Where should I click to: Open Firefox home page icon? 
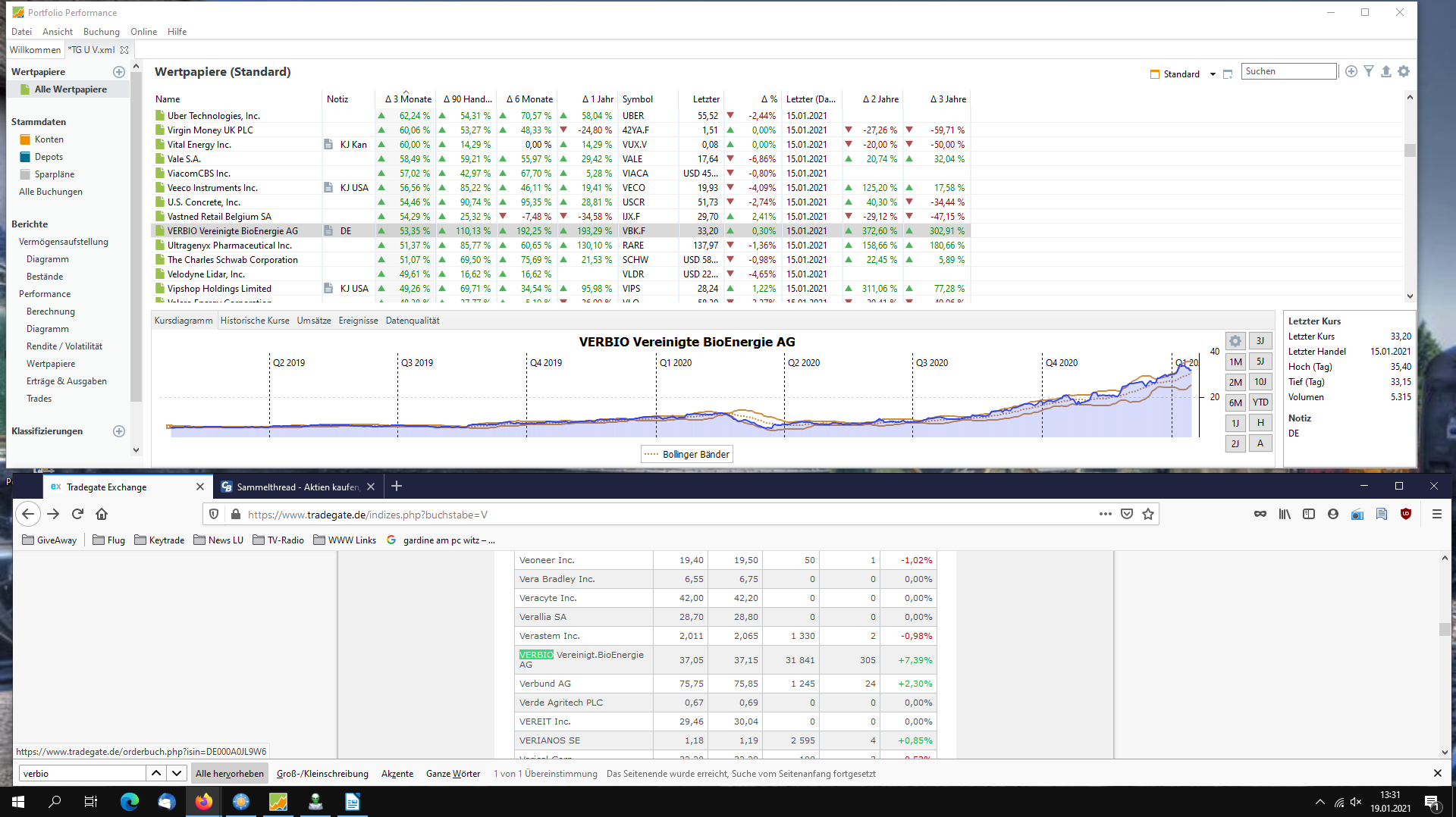click(102, 514)
